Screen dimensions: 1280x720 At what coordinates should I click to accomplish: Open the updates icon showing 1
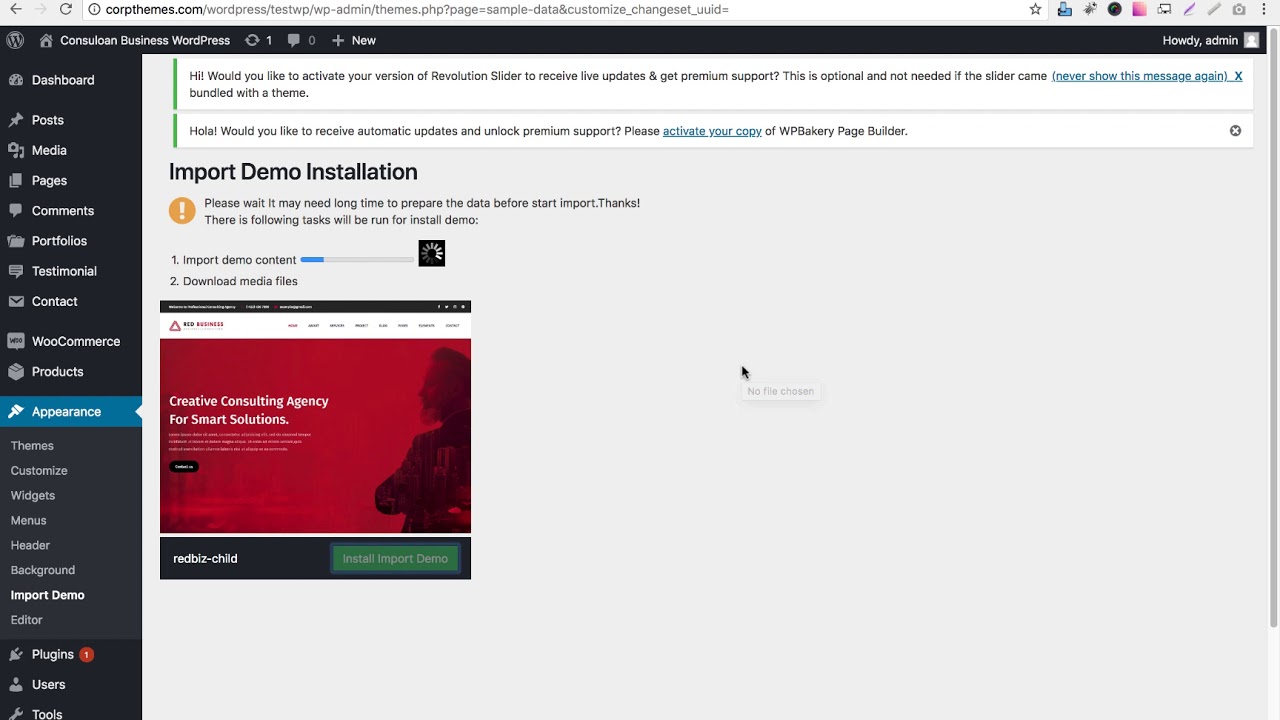click(258, 40)
